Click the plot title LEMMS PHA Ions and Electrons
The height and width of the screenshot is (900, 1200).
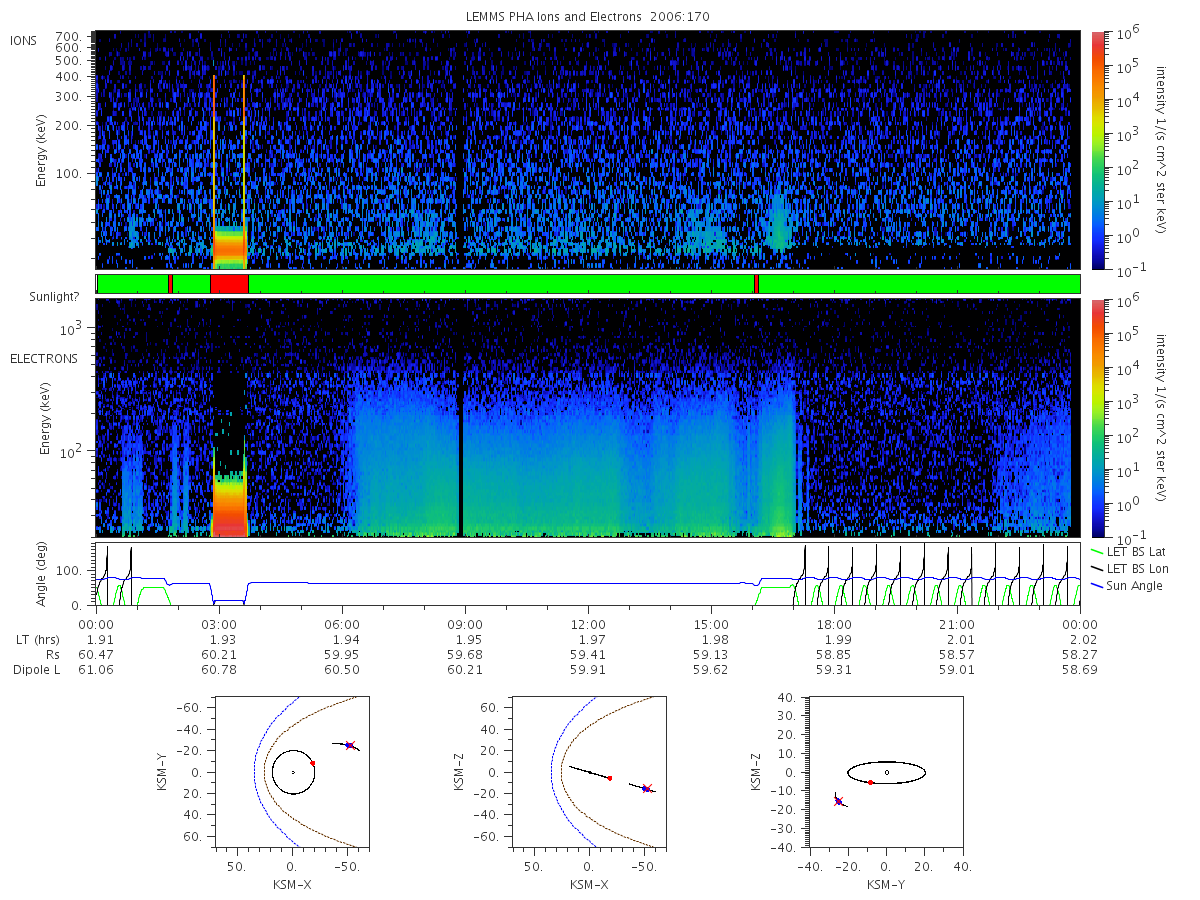tap(588, 16)
